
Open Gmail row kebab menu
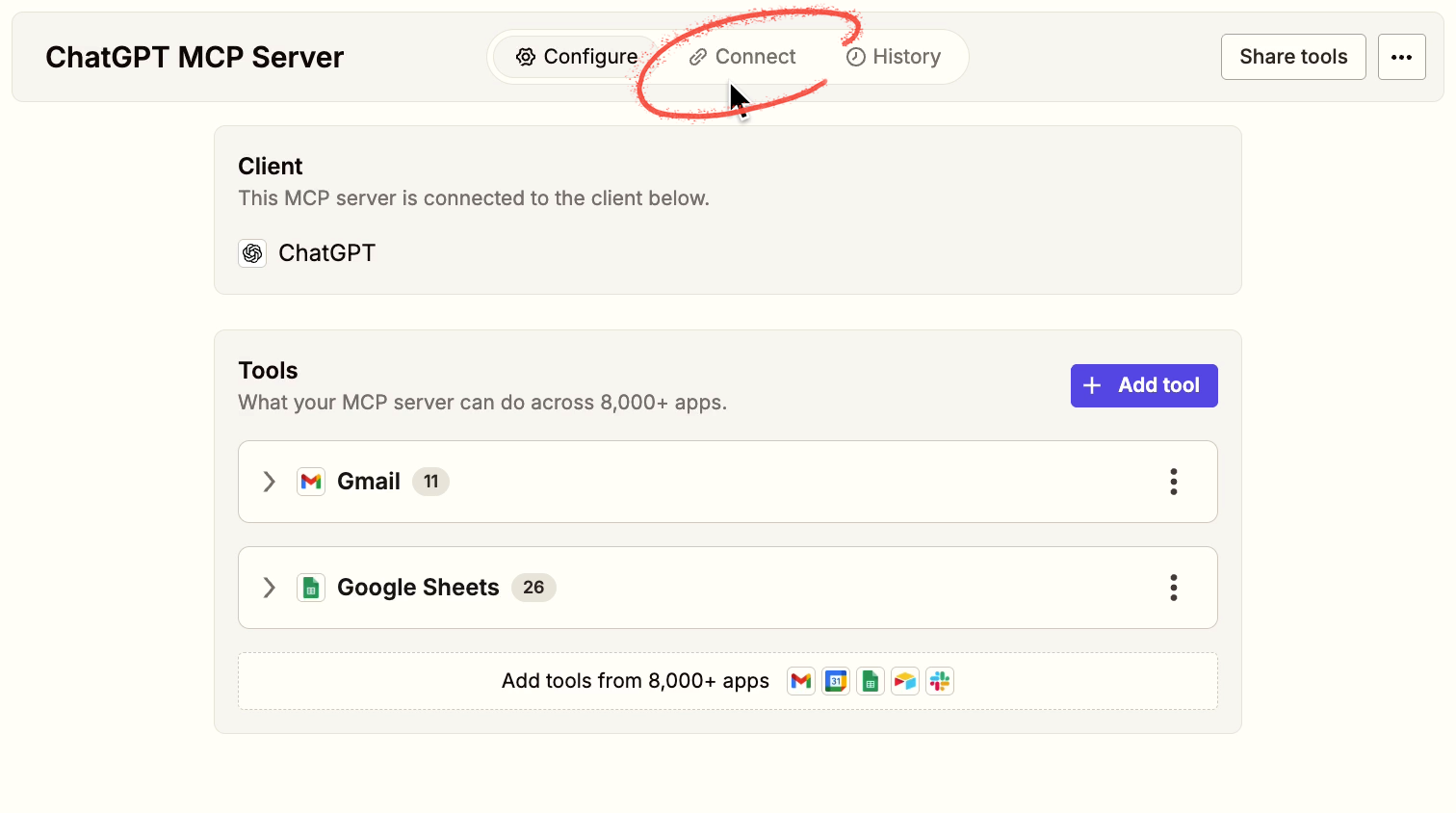point(1174,482)
